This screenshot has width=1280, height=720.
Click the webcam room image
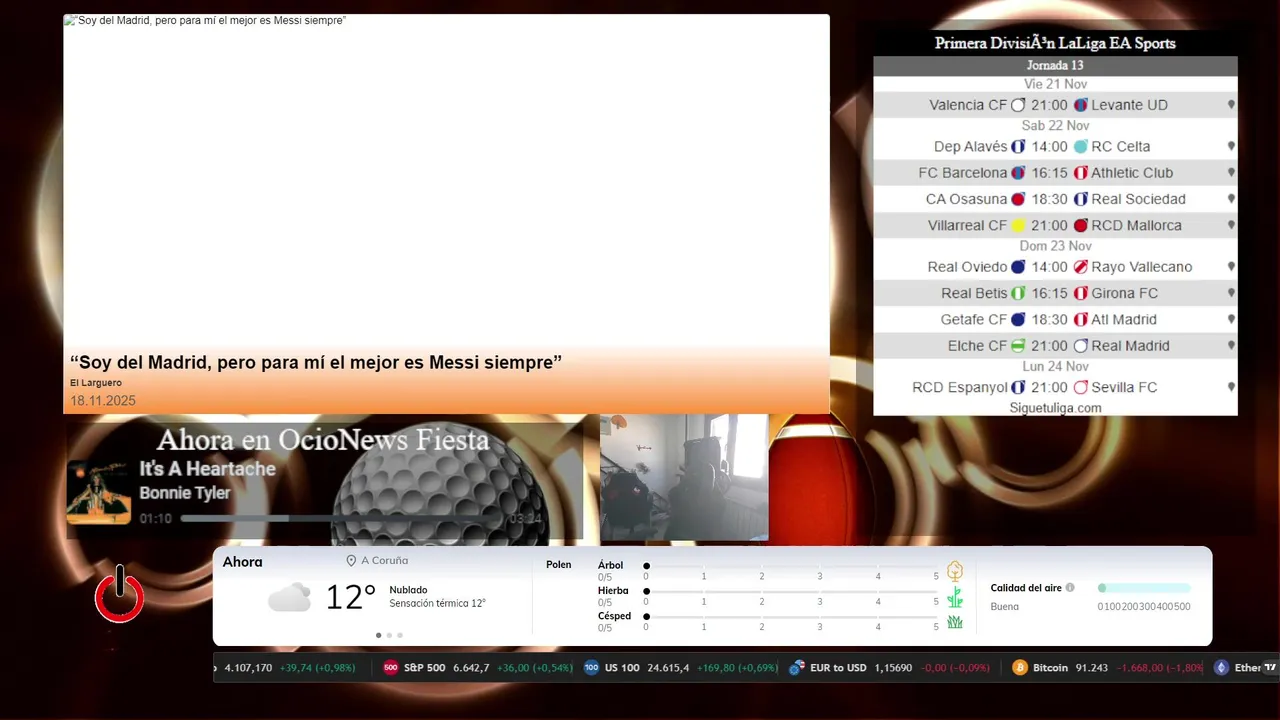tap(684, 477)
